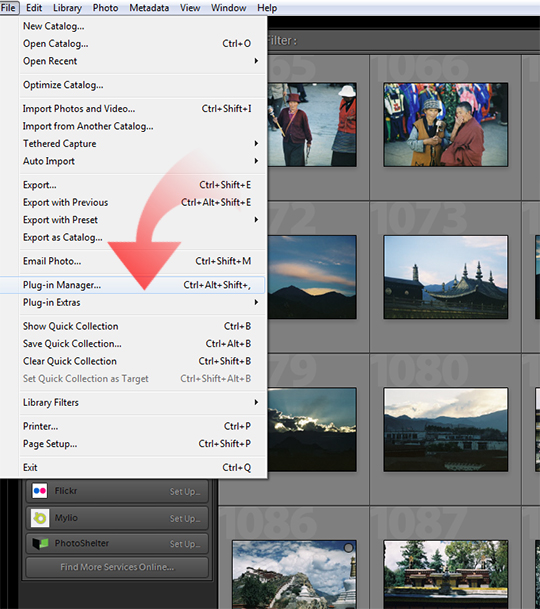The height and width of the screenshot is (609, 540).
Task: Click Set Up for Flickr
Action: [185, 491]
